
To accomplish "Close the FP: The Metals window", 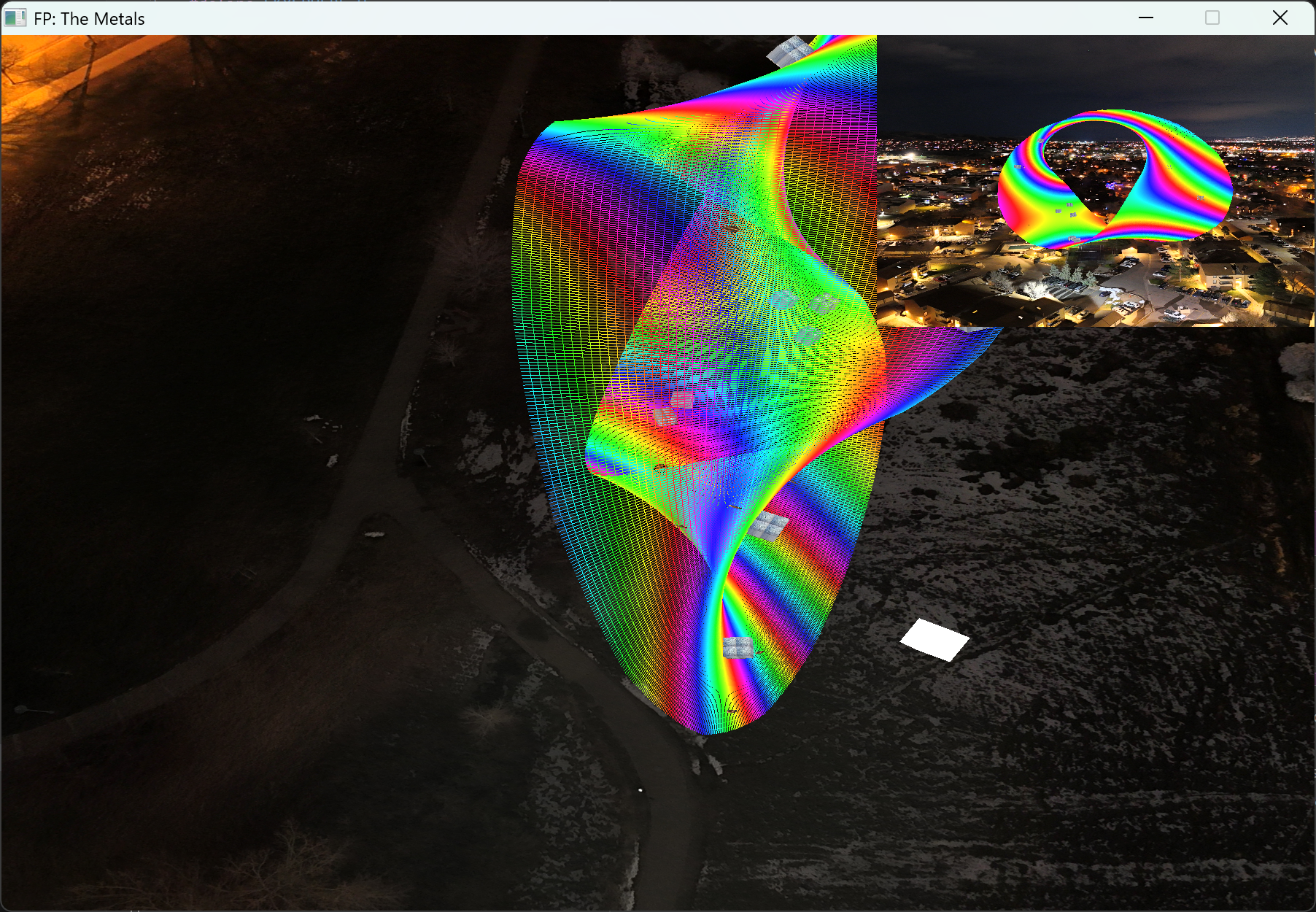I will [x=1280, y=18].
